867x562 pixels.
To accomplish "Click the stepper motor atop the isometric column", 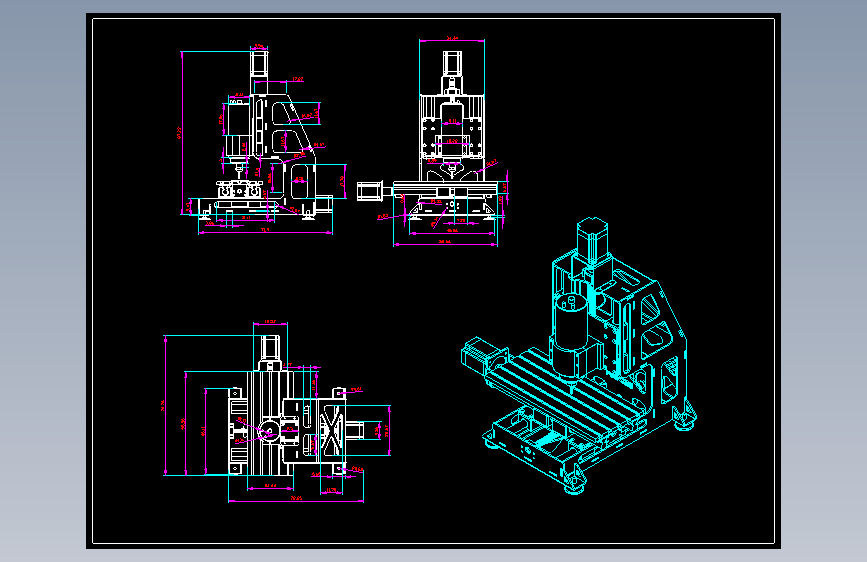I will point(592,239).
